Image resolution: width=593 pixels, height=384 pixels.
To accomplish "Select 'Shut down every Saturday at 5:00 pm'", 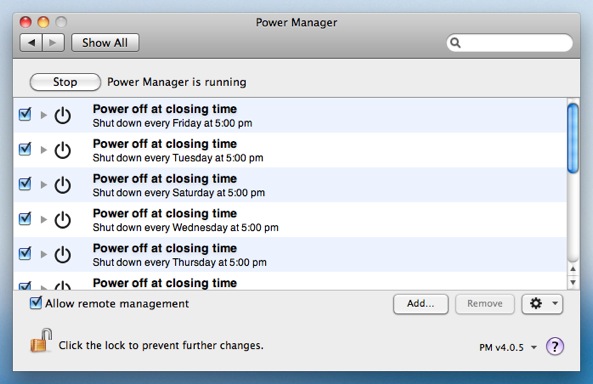I will pyautogui.click(x=179, y=193).
